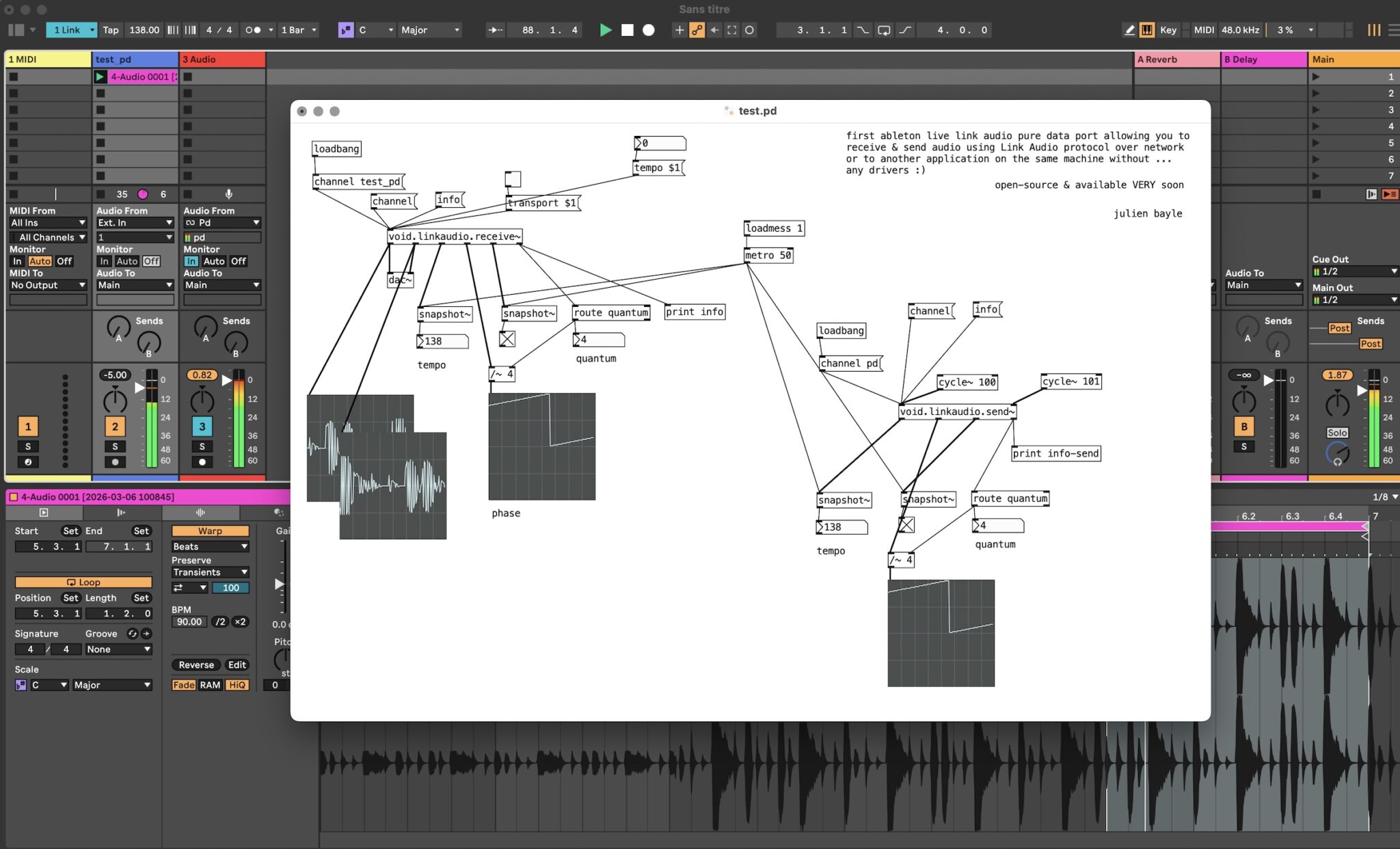
Task: Click the Tap tempo button
Action: pyautogui.click(x=111, y=30)
